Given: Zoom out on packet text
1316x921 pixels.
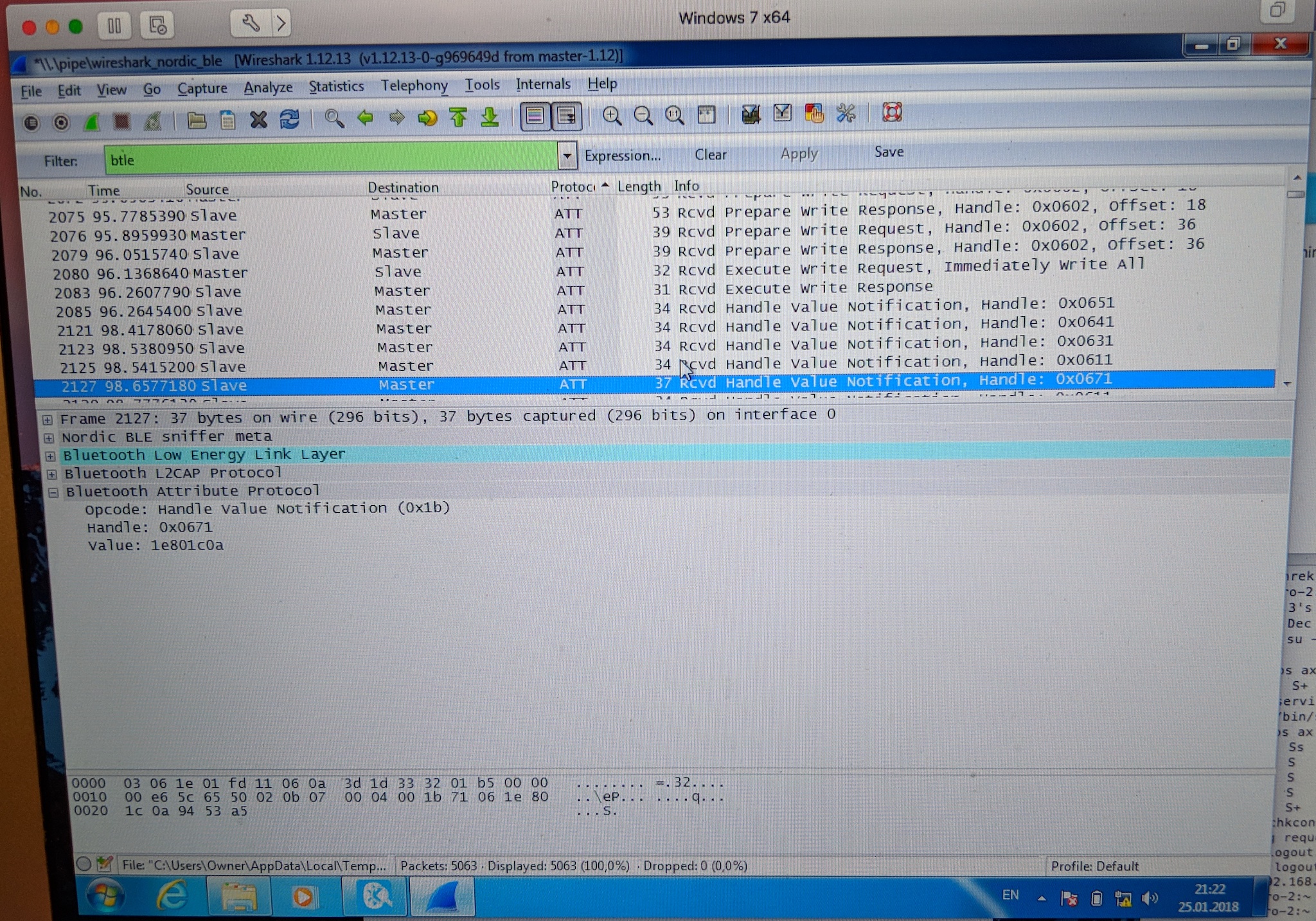Looking at the screenshot, I should click(x=643, y=116).
